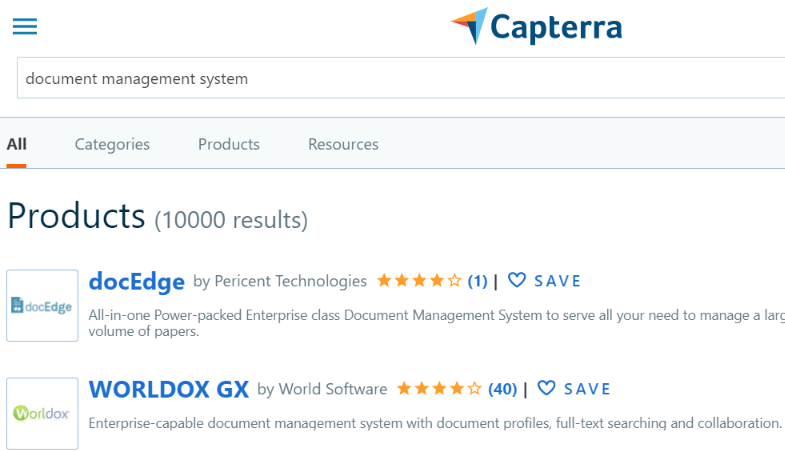Screen dimensions: 785x451
Task: Click the Worldox product logo thumbnail
Action: [x=42, y=413]
